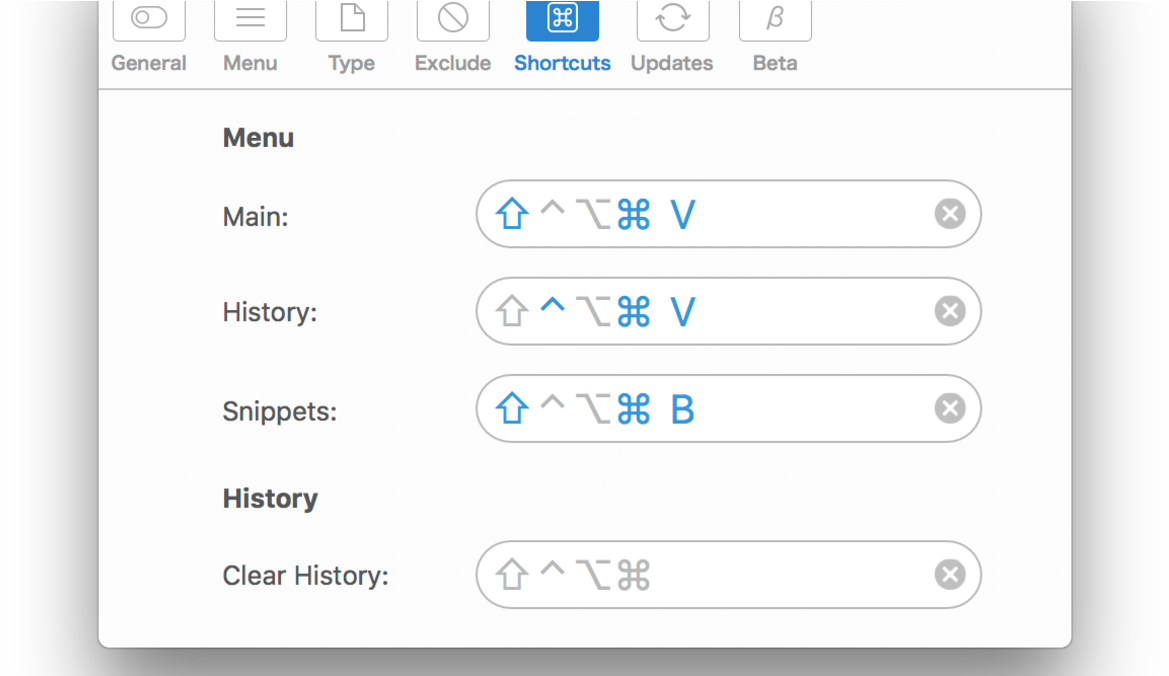Toggle Command modifier in Clear History shortcut

(634, 575)
